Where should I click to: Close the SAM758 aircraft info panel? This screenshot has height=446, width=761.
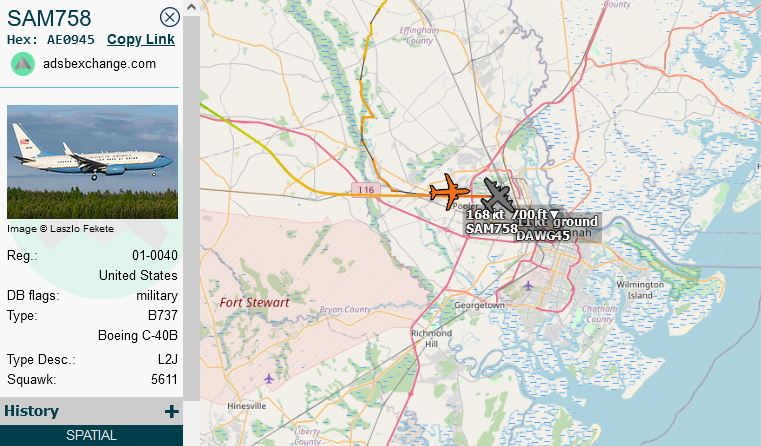pyautogui.click(x=170, y=17)
